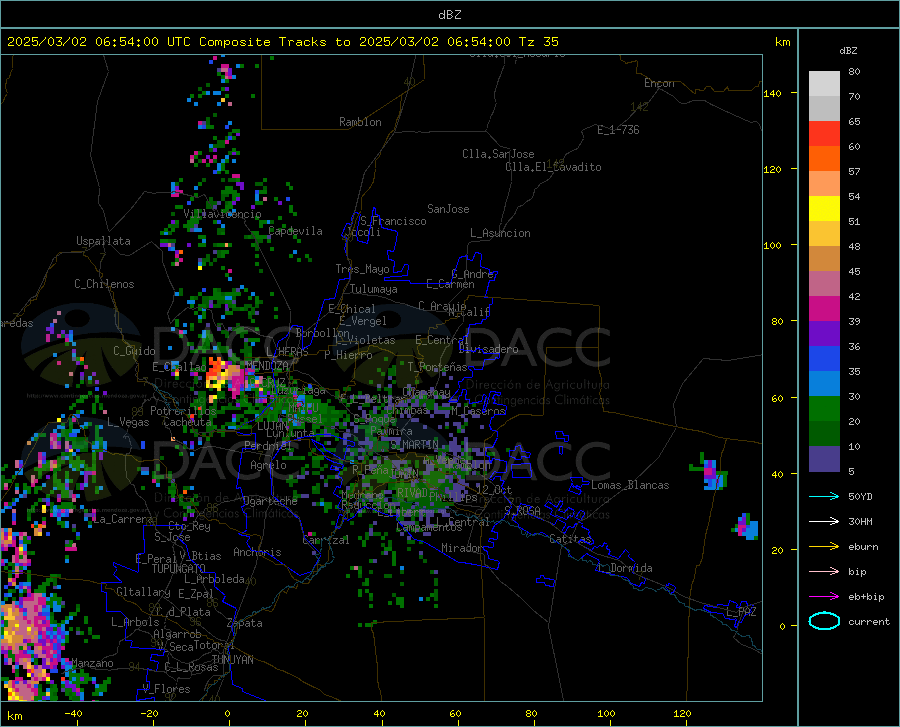Click the Lomas_Blancas place label
This screenshot has height=727, width=900.
630,485
